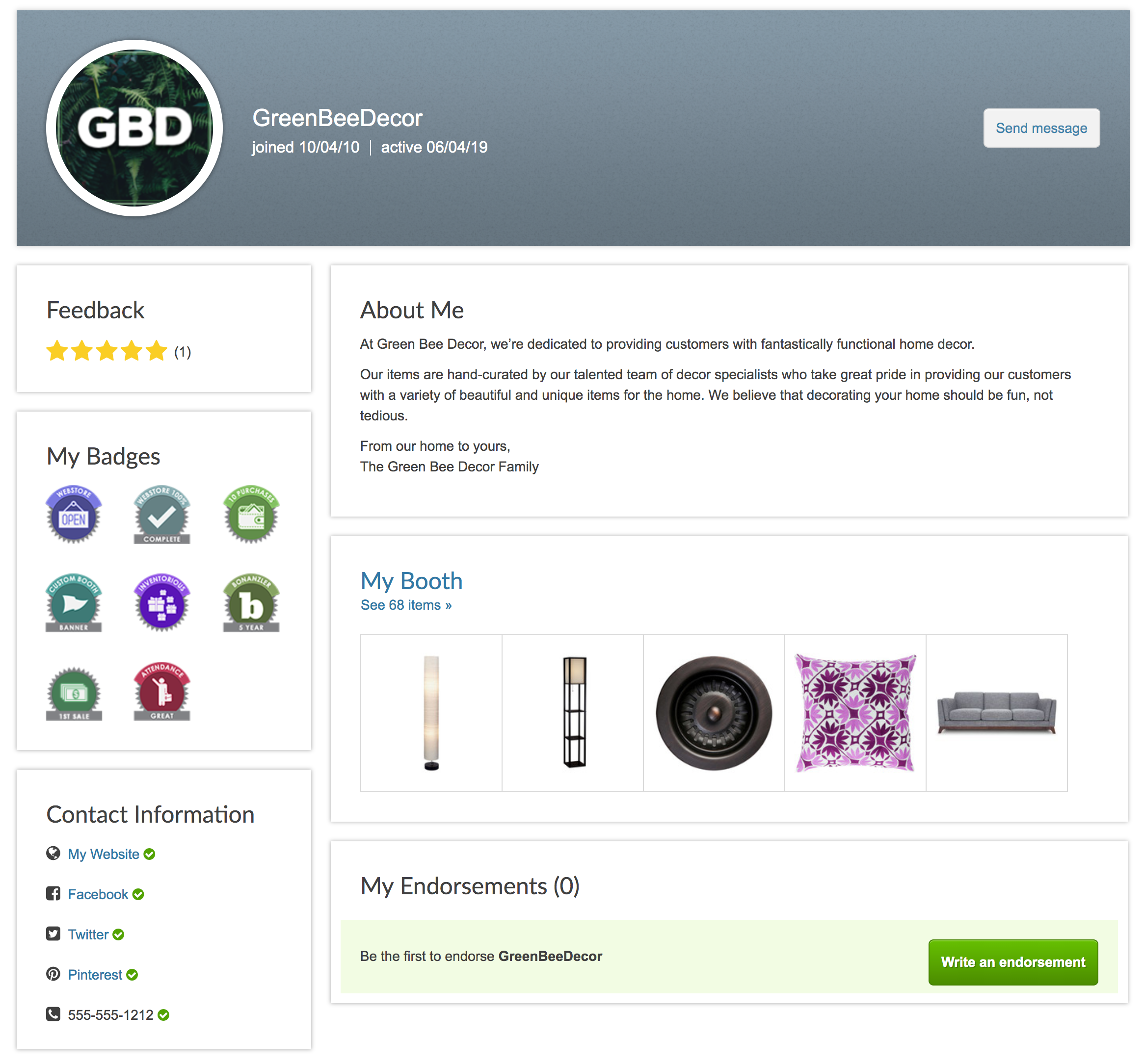View the black shelf floor lamp item
This screenshot has width=1144, height=1064.
pos(573,713)
